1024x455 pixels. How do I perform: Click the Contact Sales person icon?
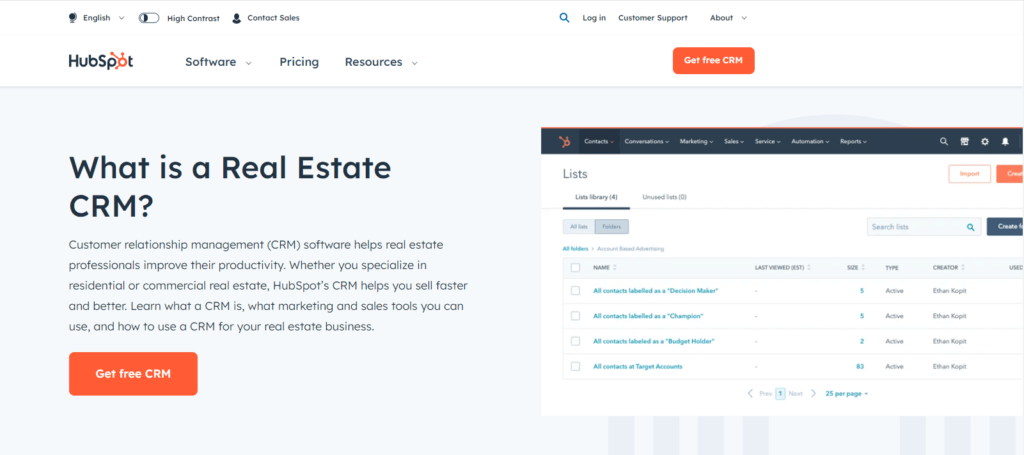(x=236, y=18)
